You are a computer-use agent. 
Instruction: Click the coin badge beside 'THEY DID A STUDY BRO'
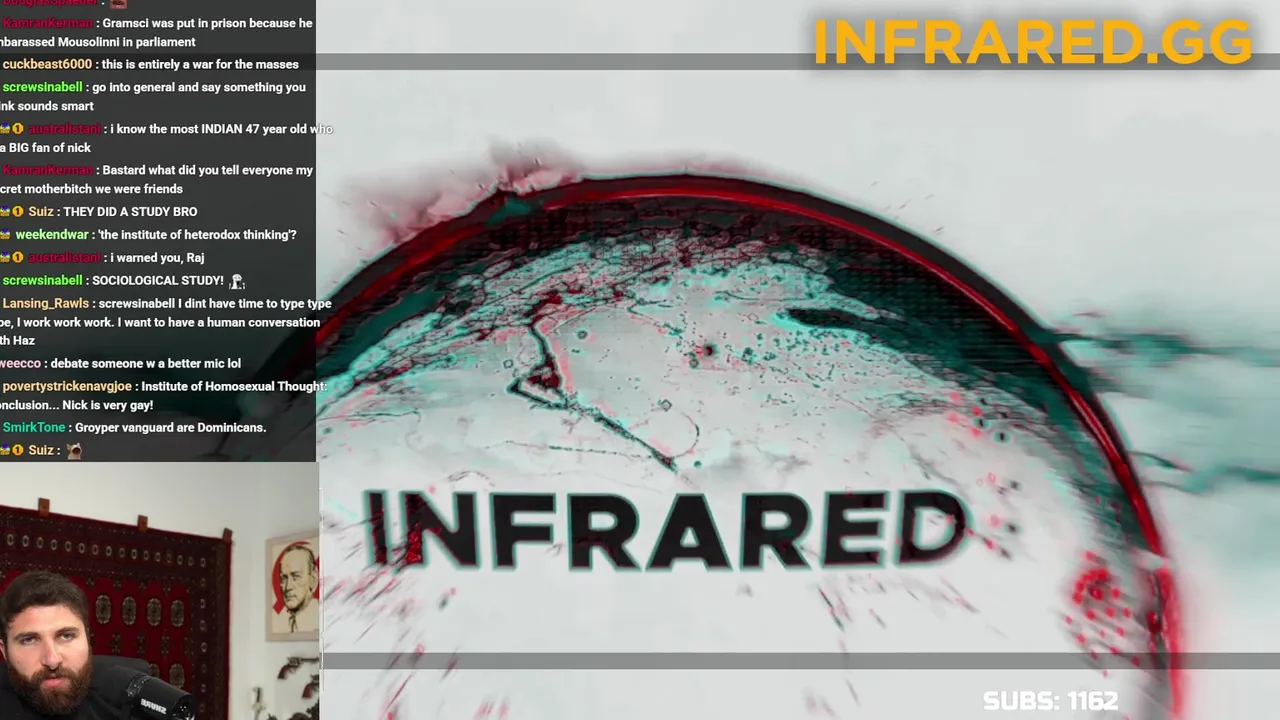pyautogui.click(x=18, y=211)
